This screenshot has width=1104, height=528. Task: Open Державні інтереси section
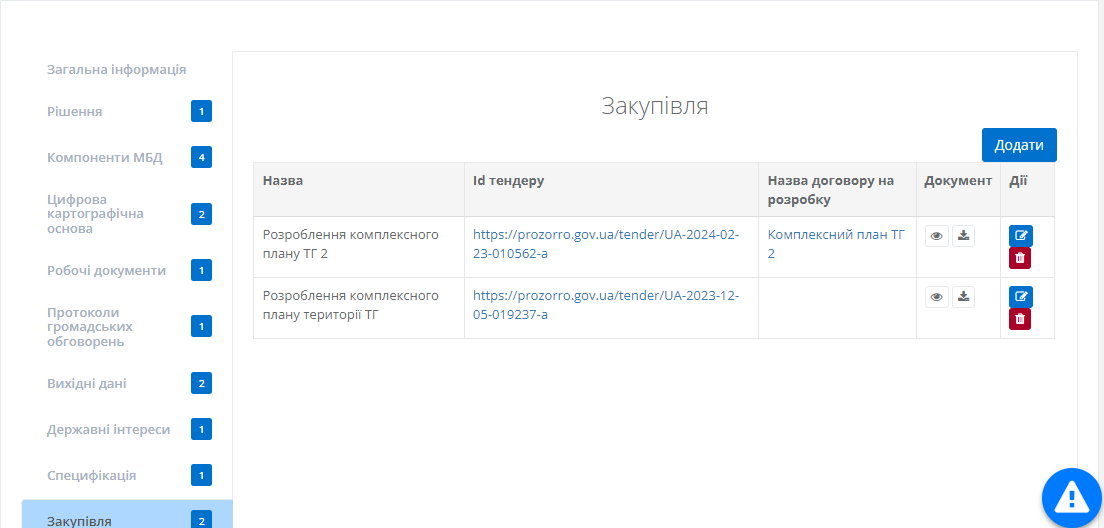tap(108, 429)
